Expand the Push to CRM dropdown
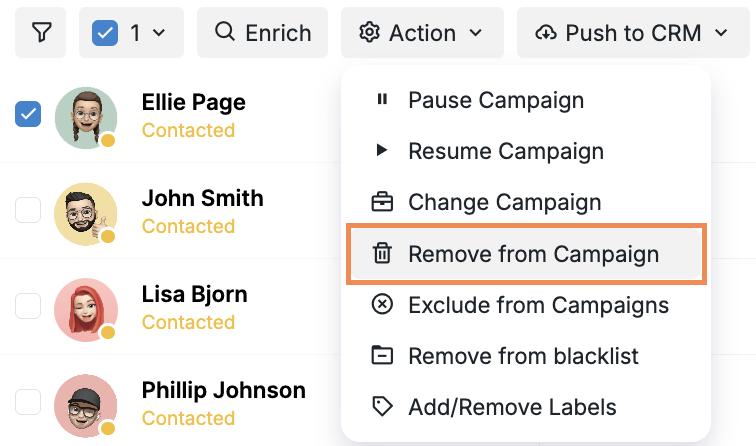This screenshot has height=446, width=756. click(x=632, y=33)
